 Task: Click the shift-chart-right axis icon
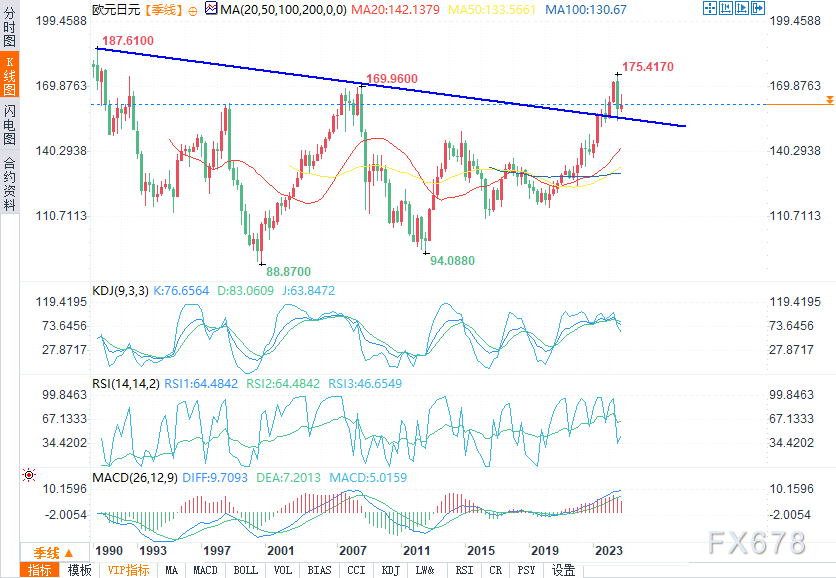[742, 8]
